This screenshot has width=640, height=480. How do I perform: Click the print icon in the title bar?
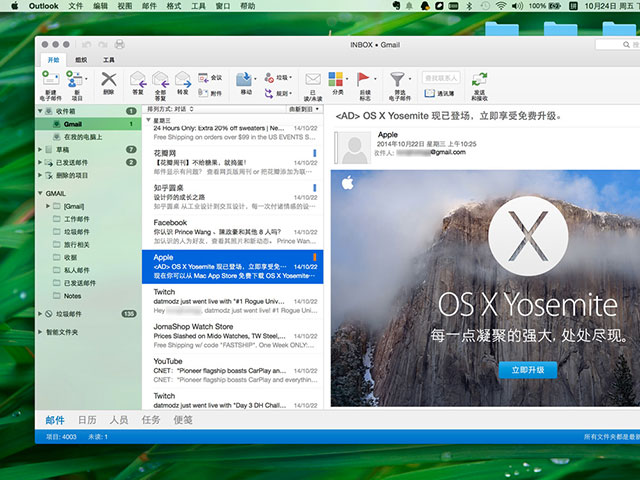pyautogui.click(x=119, y=44)
